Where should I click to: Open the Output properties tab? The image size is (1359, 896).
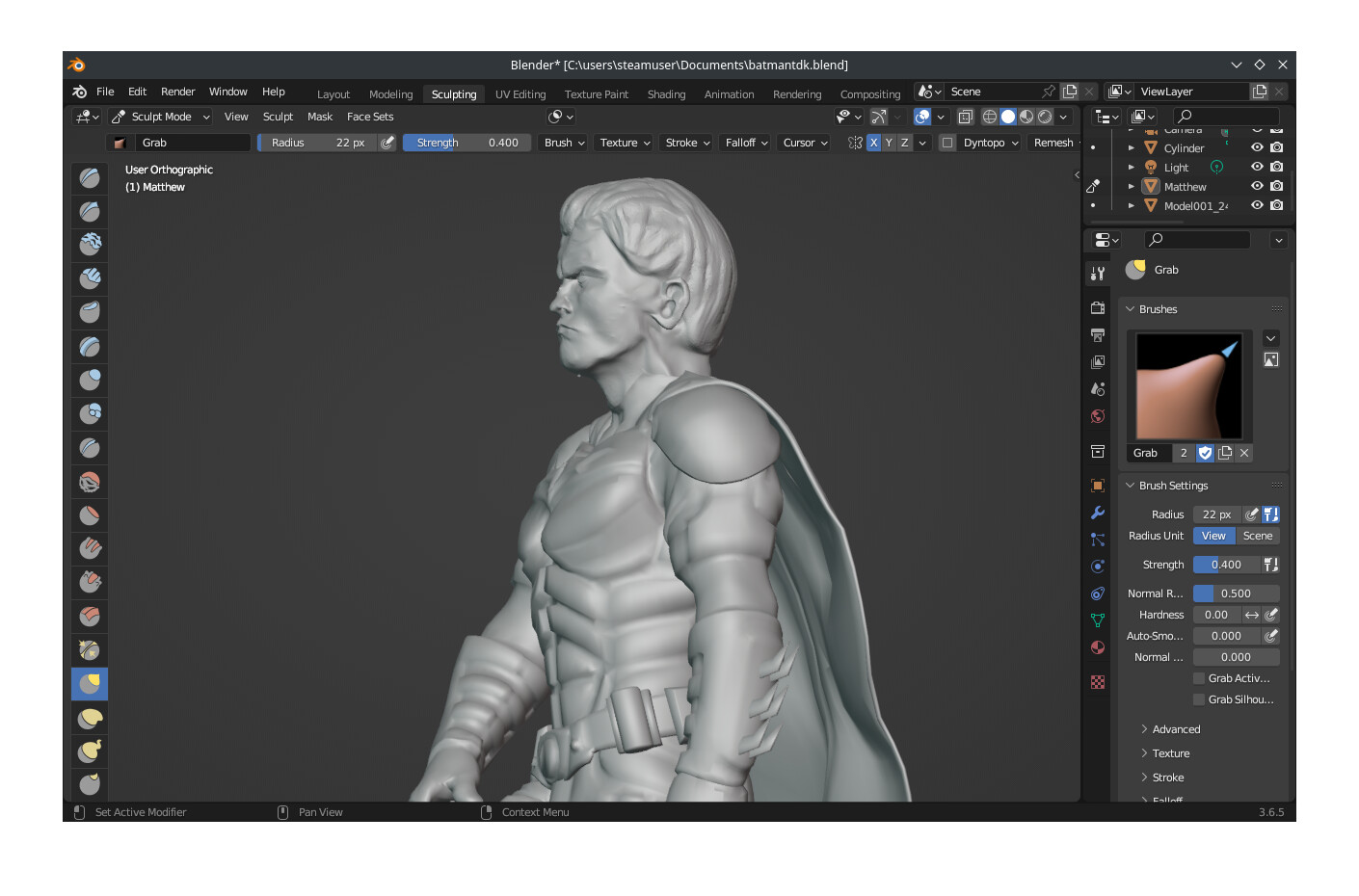[1098, 335]
